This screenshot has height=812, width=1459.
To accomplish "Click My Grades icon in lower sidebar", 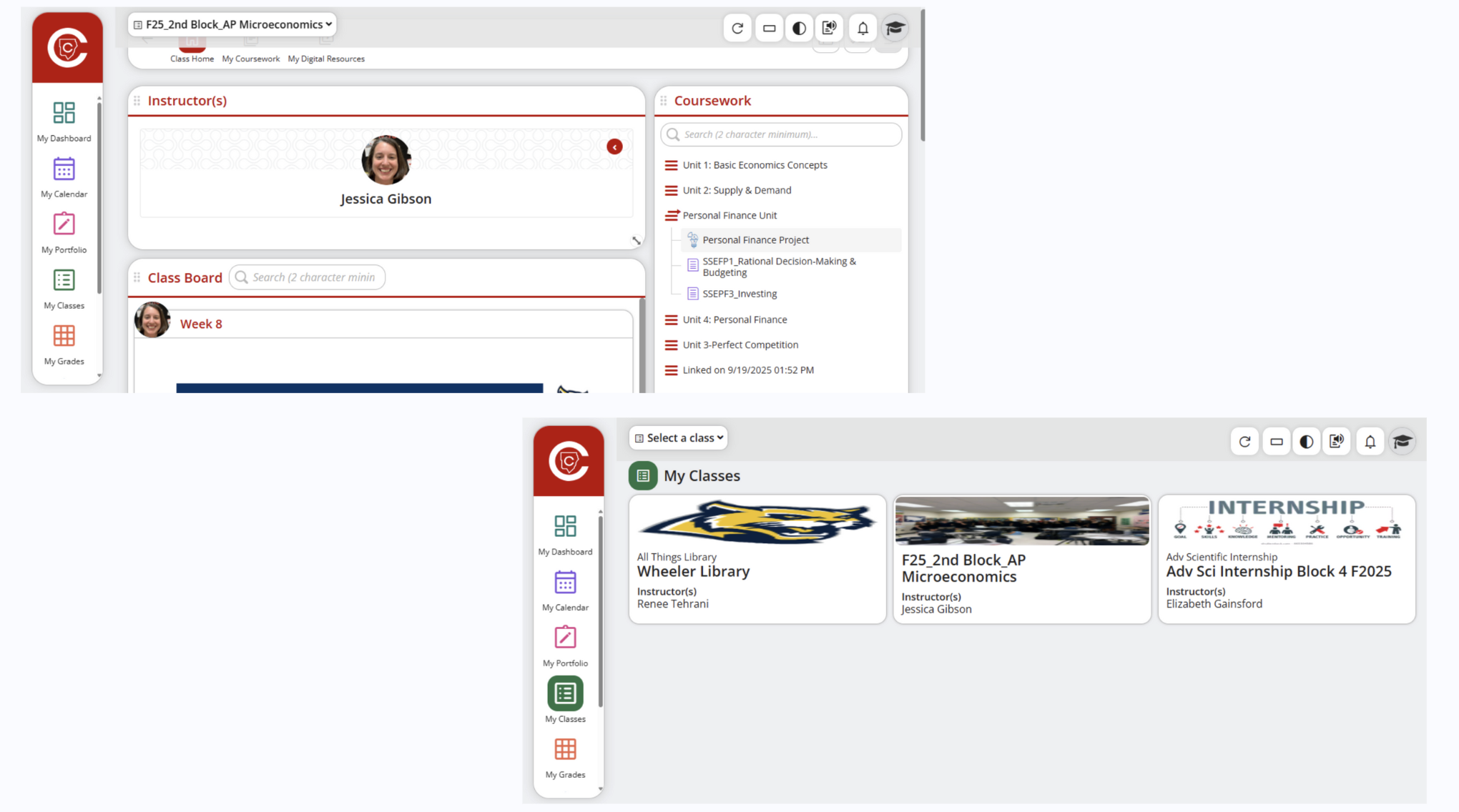I will pos(565,756).
